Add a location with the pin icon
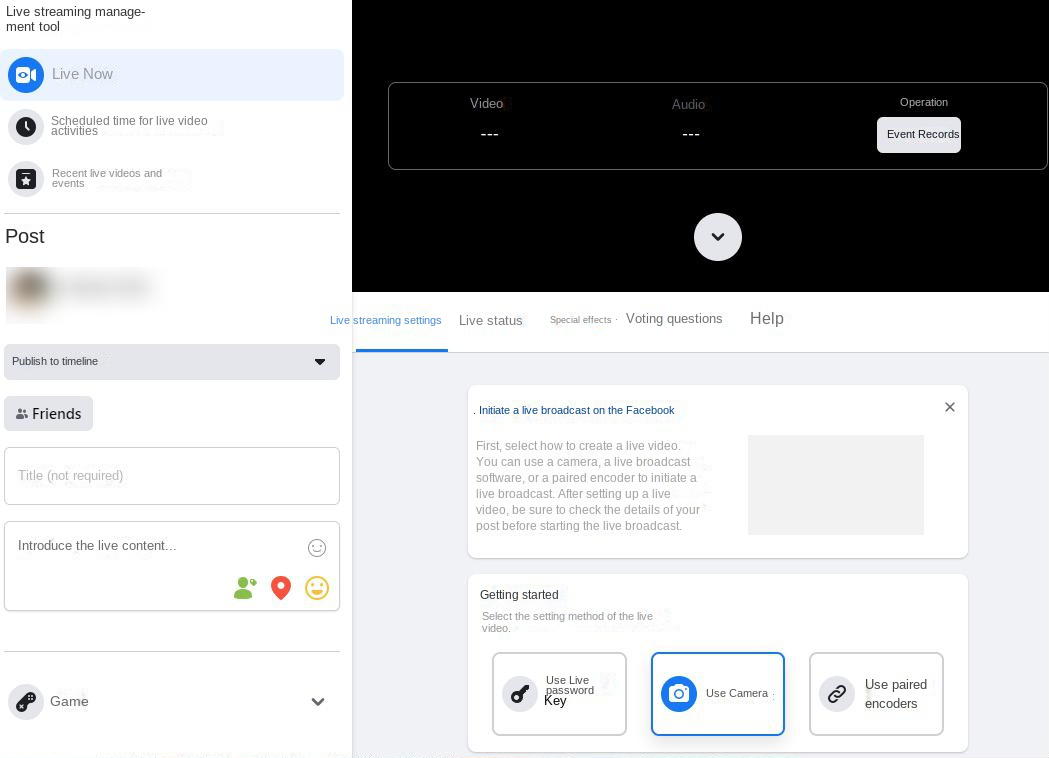The width and height of the screenshot is (1049, 758). coord(281,588)
